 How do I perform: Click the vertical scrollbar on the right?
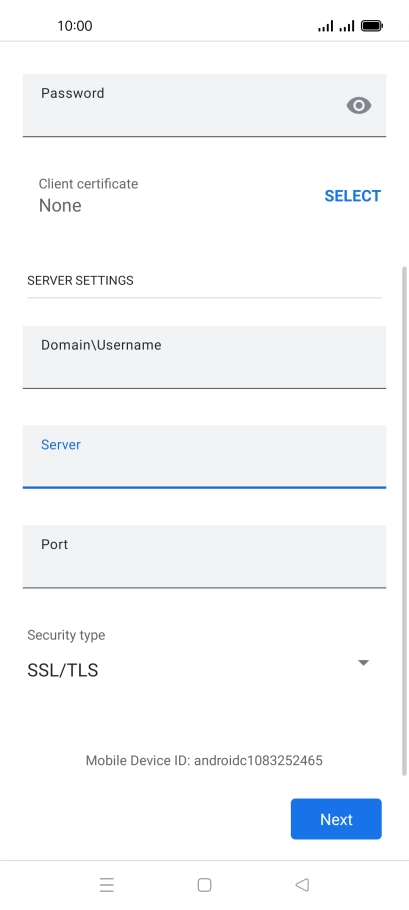[404, 521]
